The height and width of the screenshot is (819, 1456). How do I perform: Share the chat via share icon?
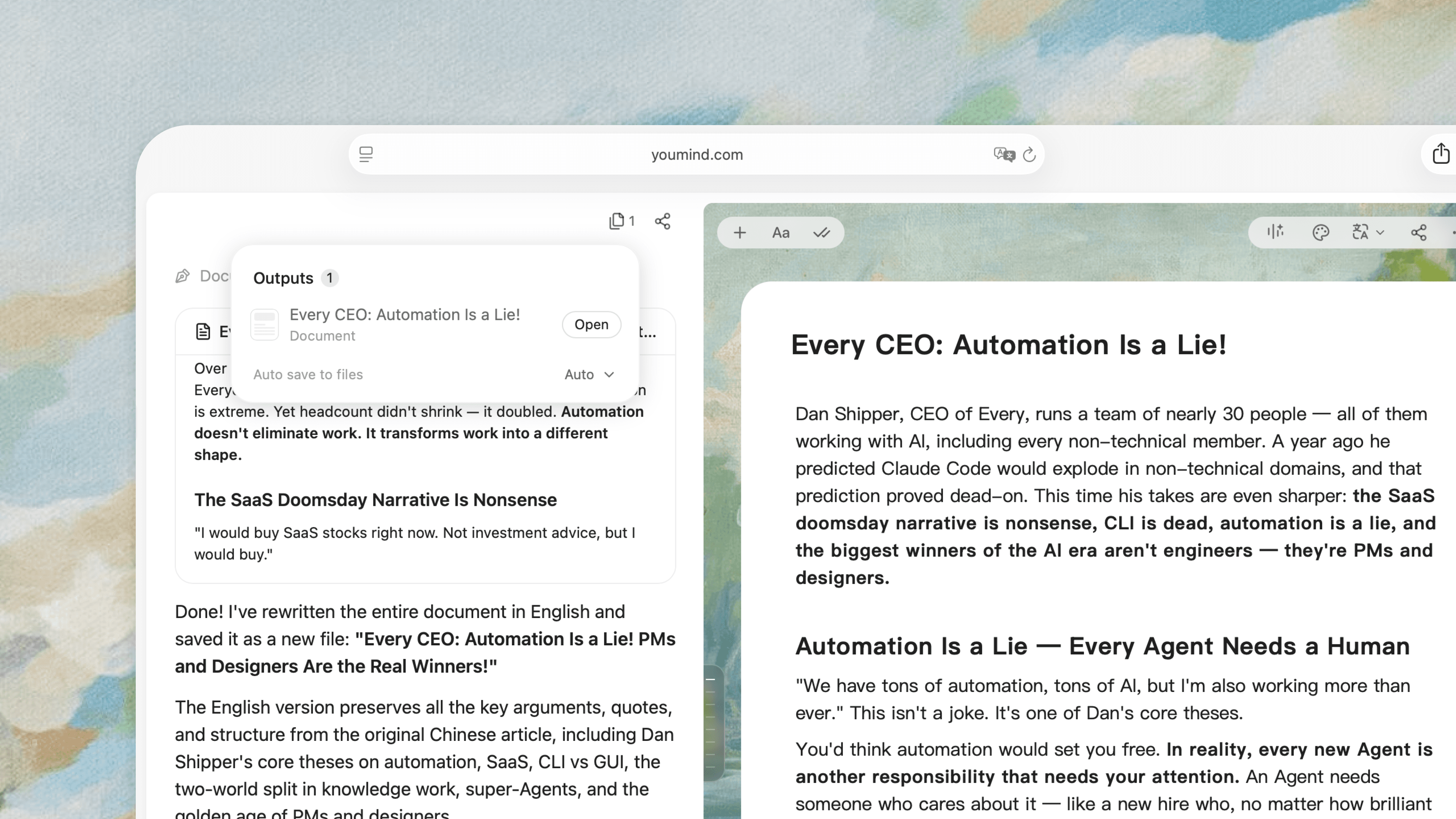[662, 221]
